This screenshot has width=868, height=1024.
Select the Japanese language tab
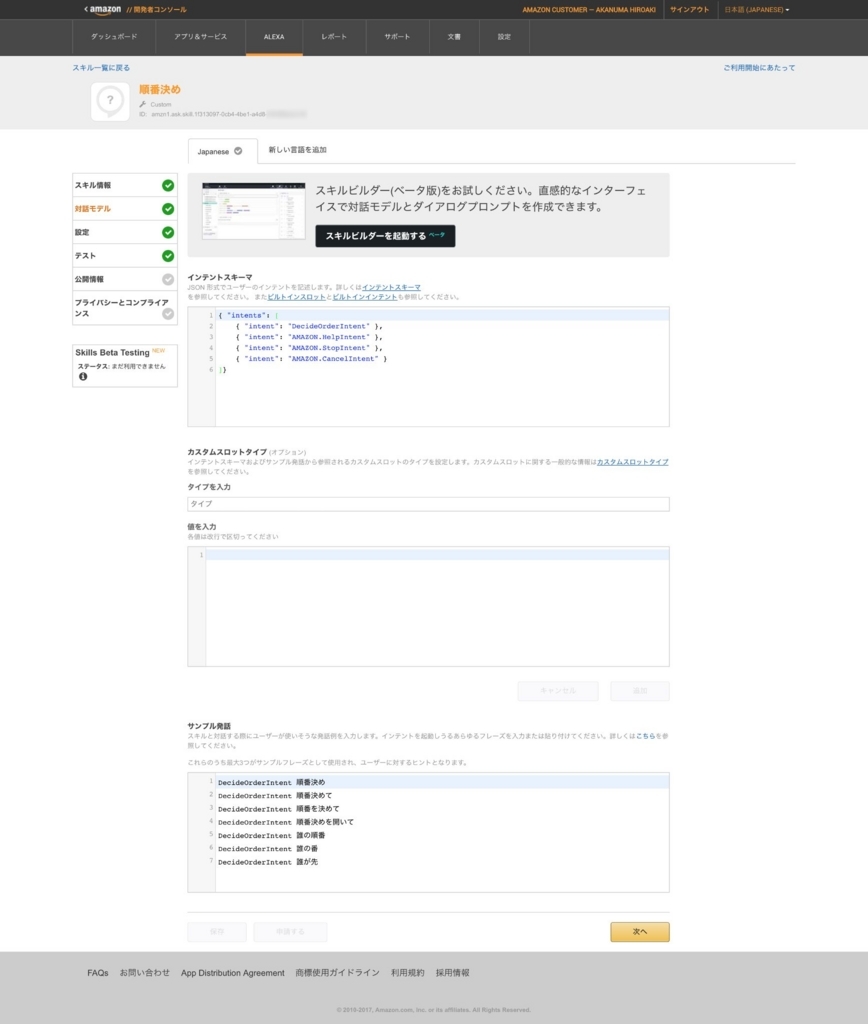[x=222, y=151]
